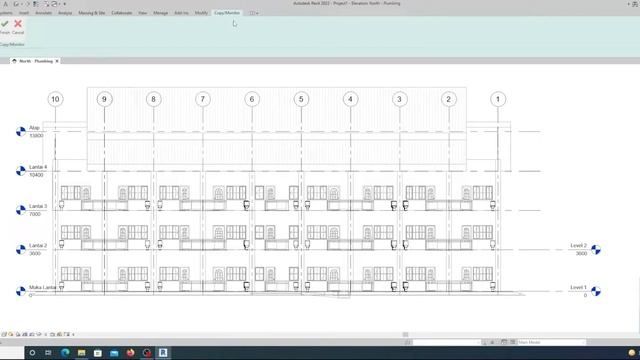The height and width of the screenshot is (360, 640).
Task: Open File Explorer from the taskbar
Action: (x=81, y=353)
